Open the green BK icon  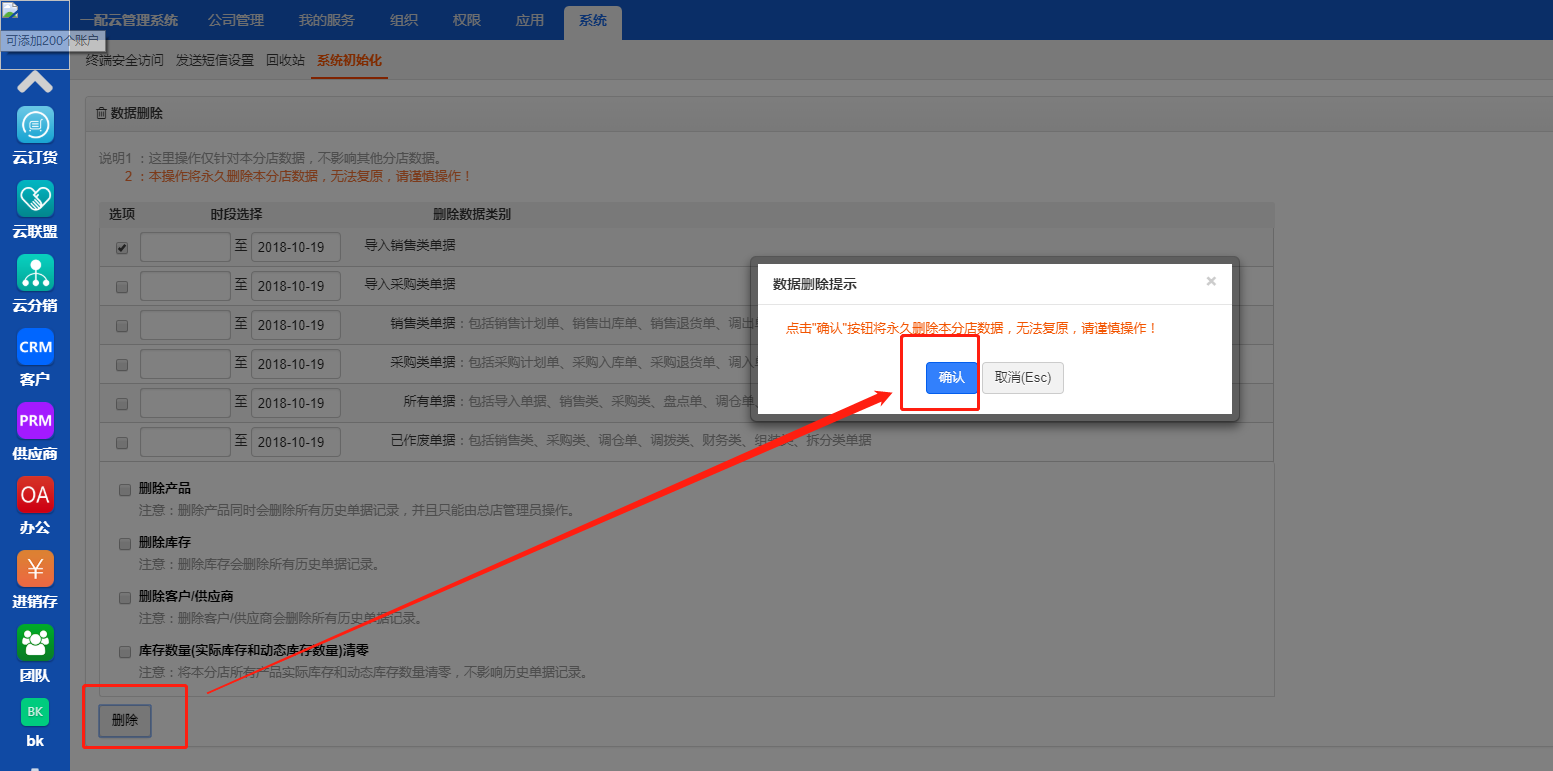(x=35, y=712)
